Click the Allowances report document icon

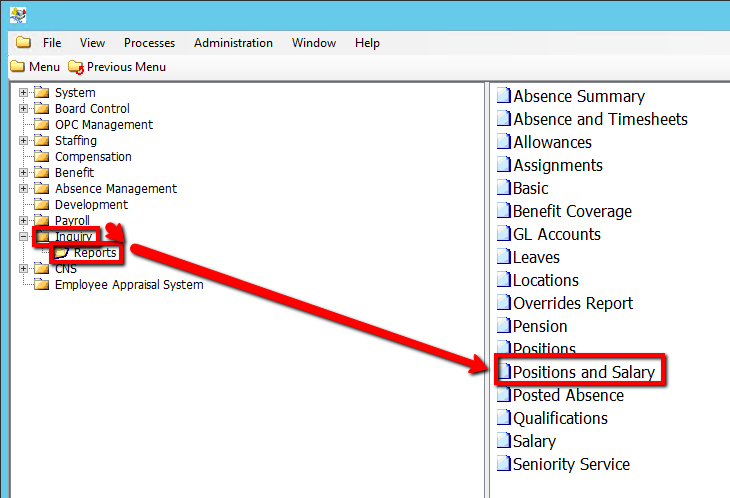(x=504, y=143)
